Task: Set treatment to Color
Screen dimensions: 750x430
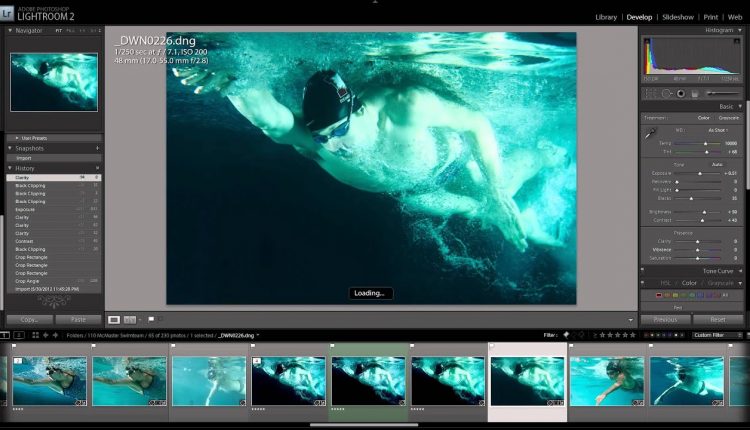Action: 703,118
